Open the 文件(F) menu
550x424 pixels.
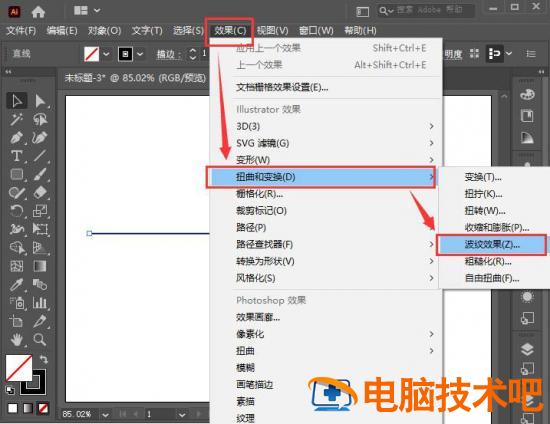point(21,31)
